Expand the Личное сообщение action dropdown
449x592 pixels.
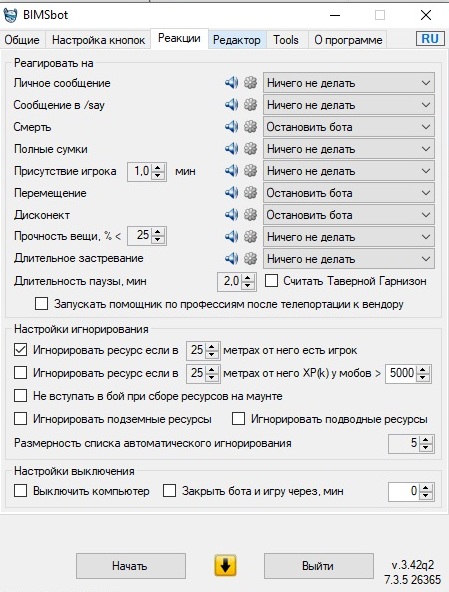pyautogui.click(x=349, y=83)
